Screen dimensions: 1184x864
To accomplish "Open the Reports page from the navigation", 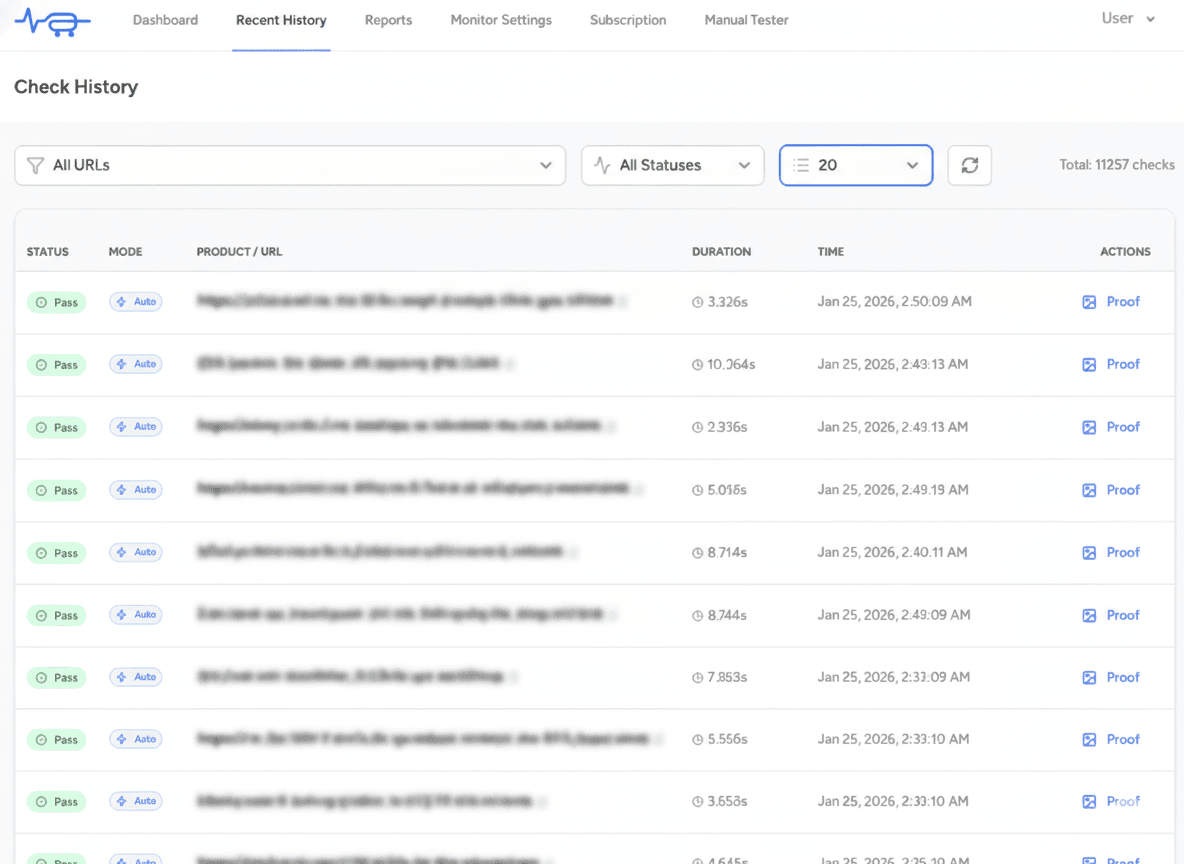I will coord(388,20).
